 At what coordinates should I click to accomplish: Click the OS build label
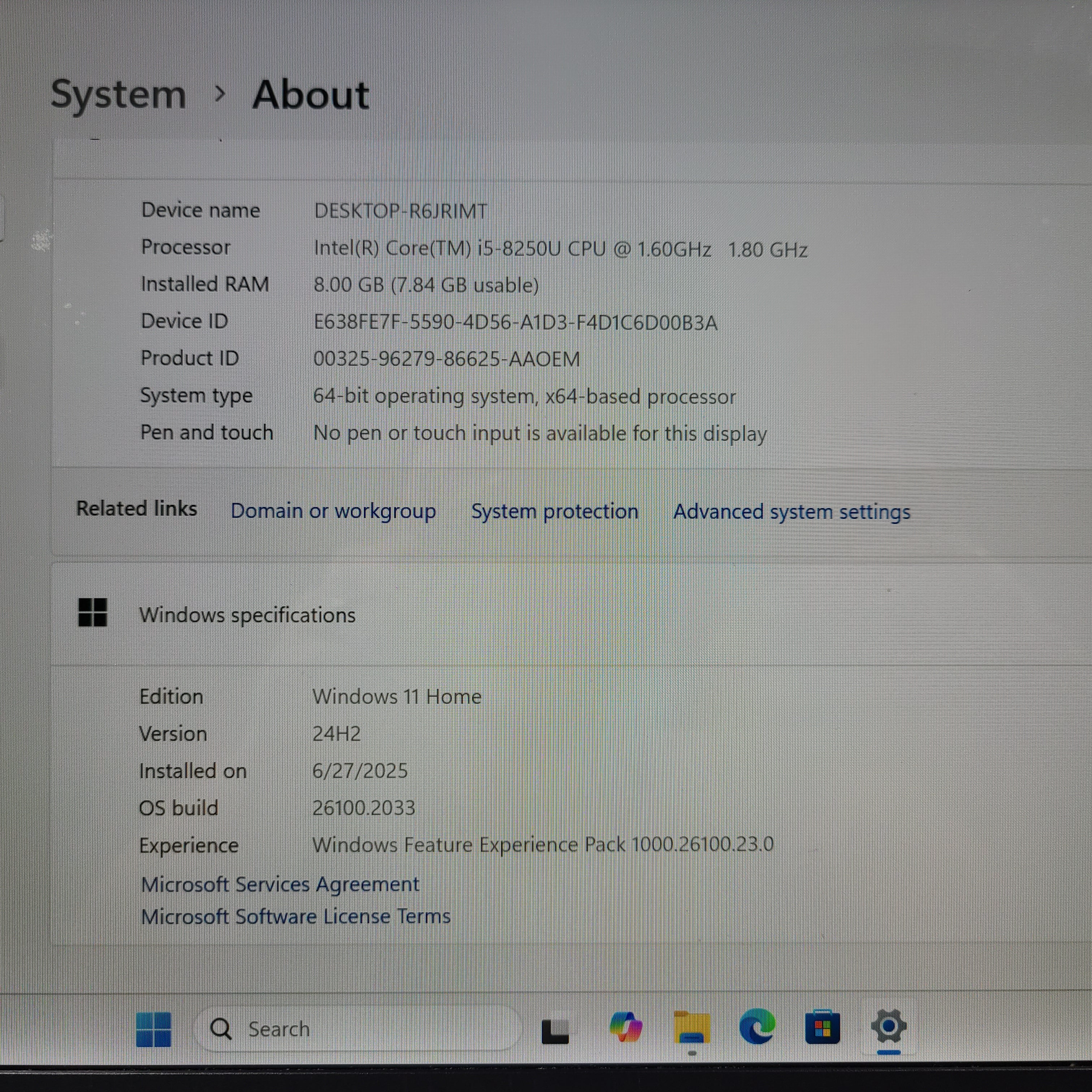click(179, 808)
